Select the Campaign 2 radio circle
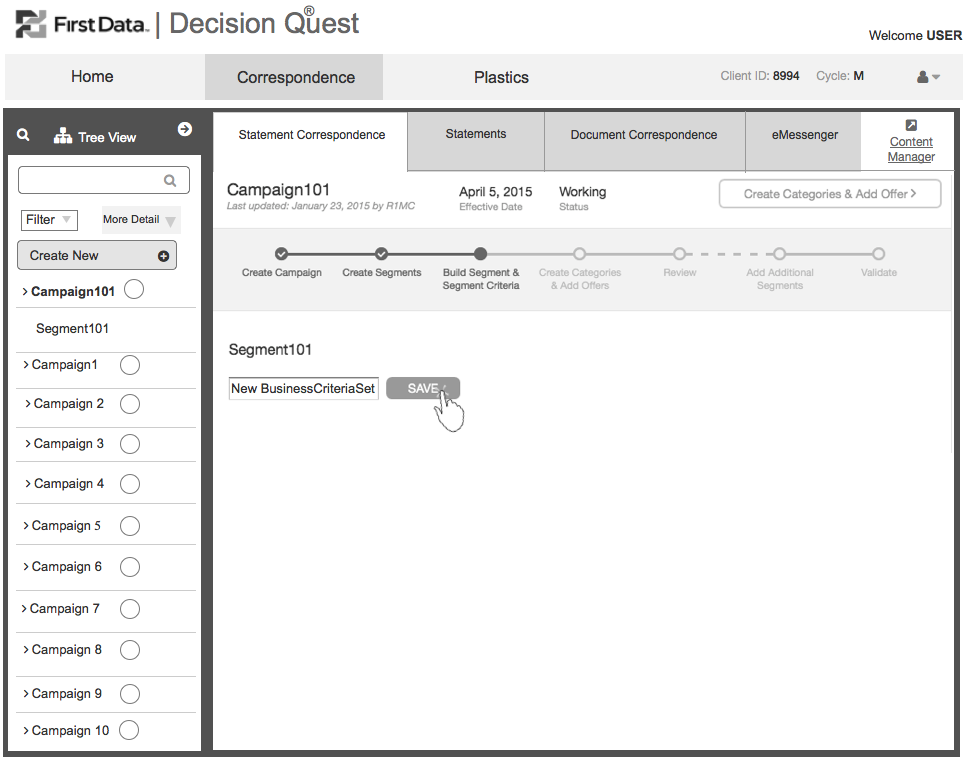The width and height of the screenshot is (963, 761). click(x=130, y=404)
